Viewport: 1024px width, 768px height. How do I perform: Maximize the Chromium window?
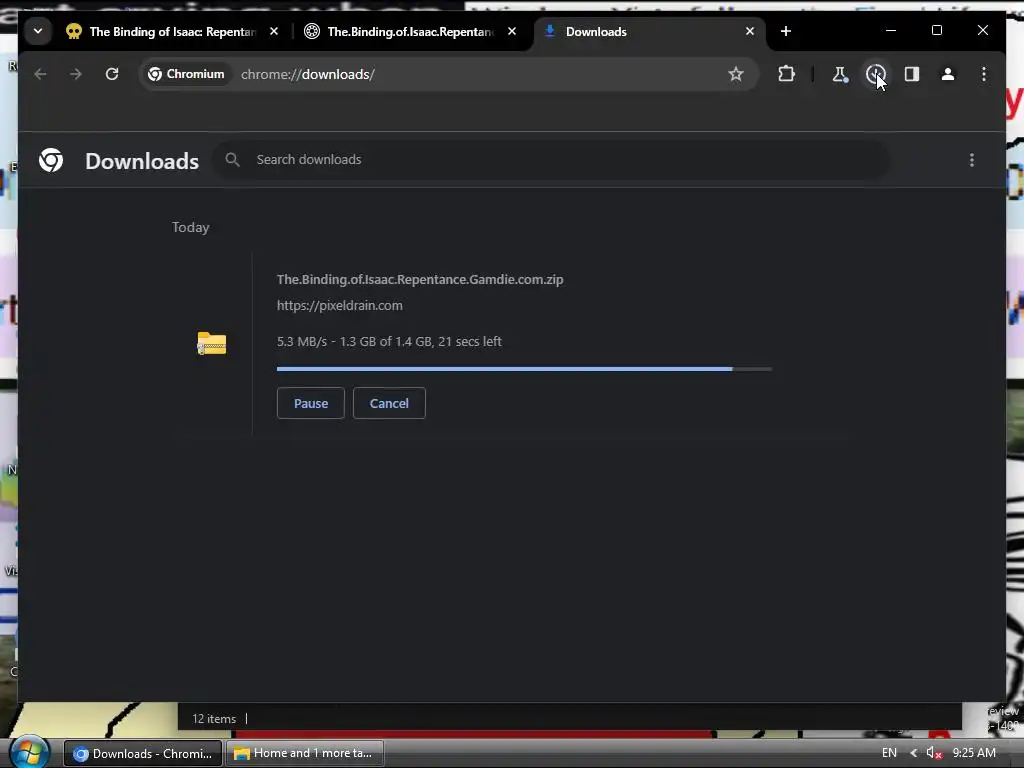[x=936, y=31]
